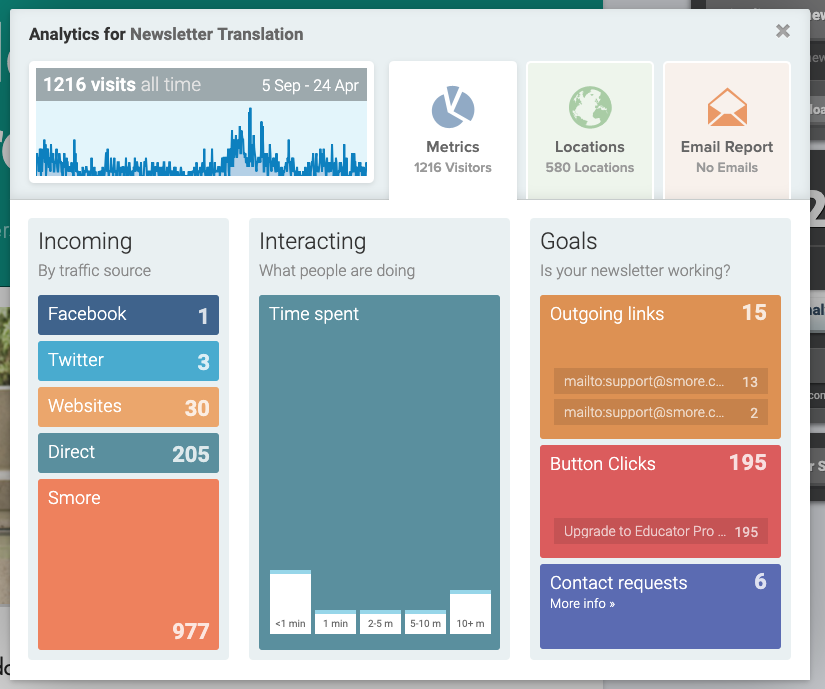Click the No Emails label
The image size is (825, 689).
coord(727,168)
